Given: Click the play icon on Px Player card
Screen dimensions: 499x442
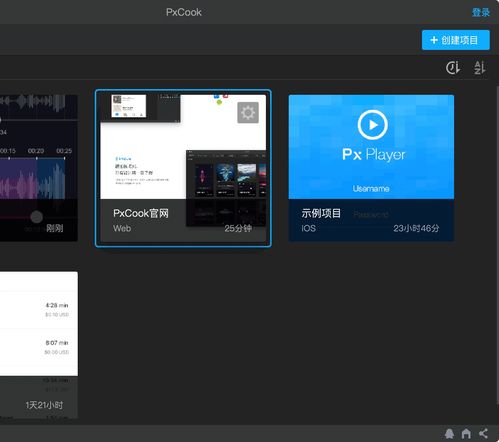Looking at the screenshot, I should (x=373, y=125).
